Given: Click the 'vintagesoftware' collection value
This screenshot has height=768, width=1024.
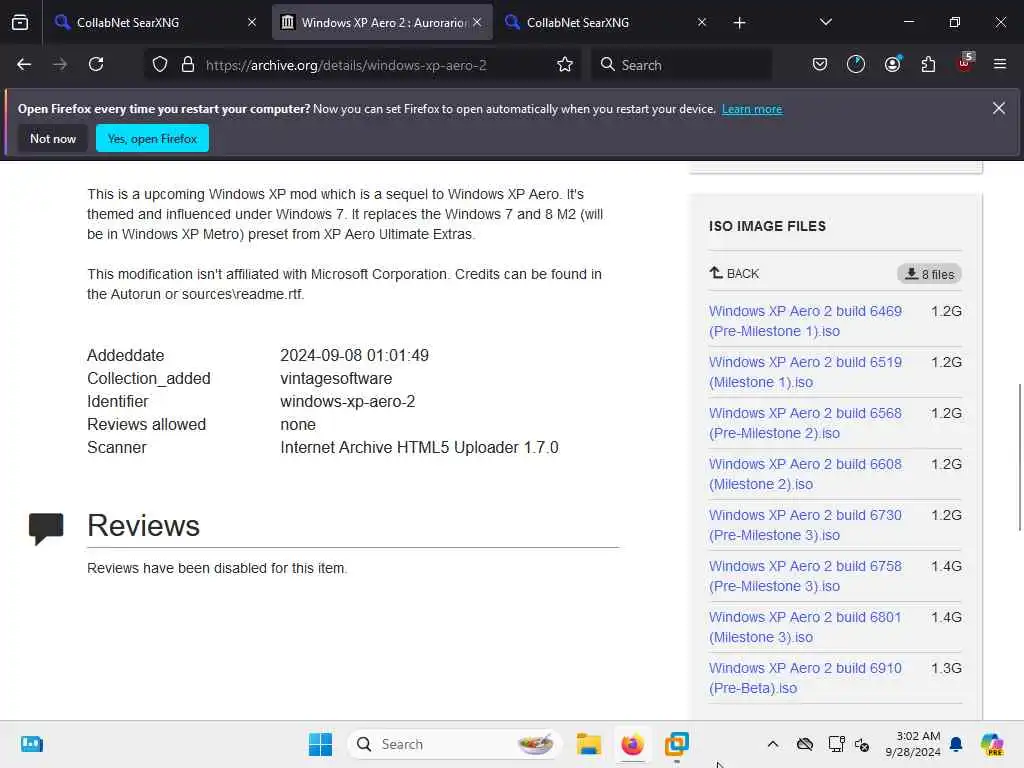Looking at the screenshot, I should click(x=336, y=378).
